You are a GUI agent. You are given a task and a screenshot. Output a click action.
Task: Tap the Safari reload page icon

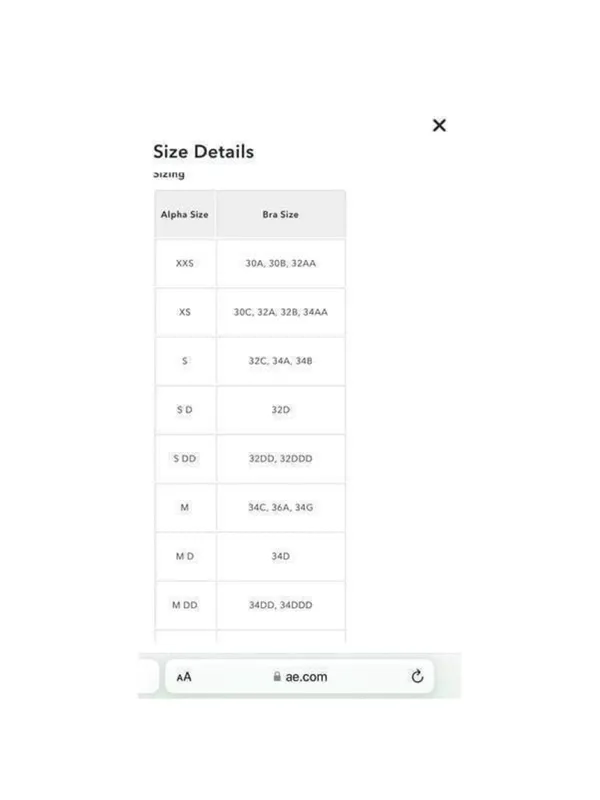pos(417,677)
